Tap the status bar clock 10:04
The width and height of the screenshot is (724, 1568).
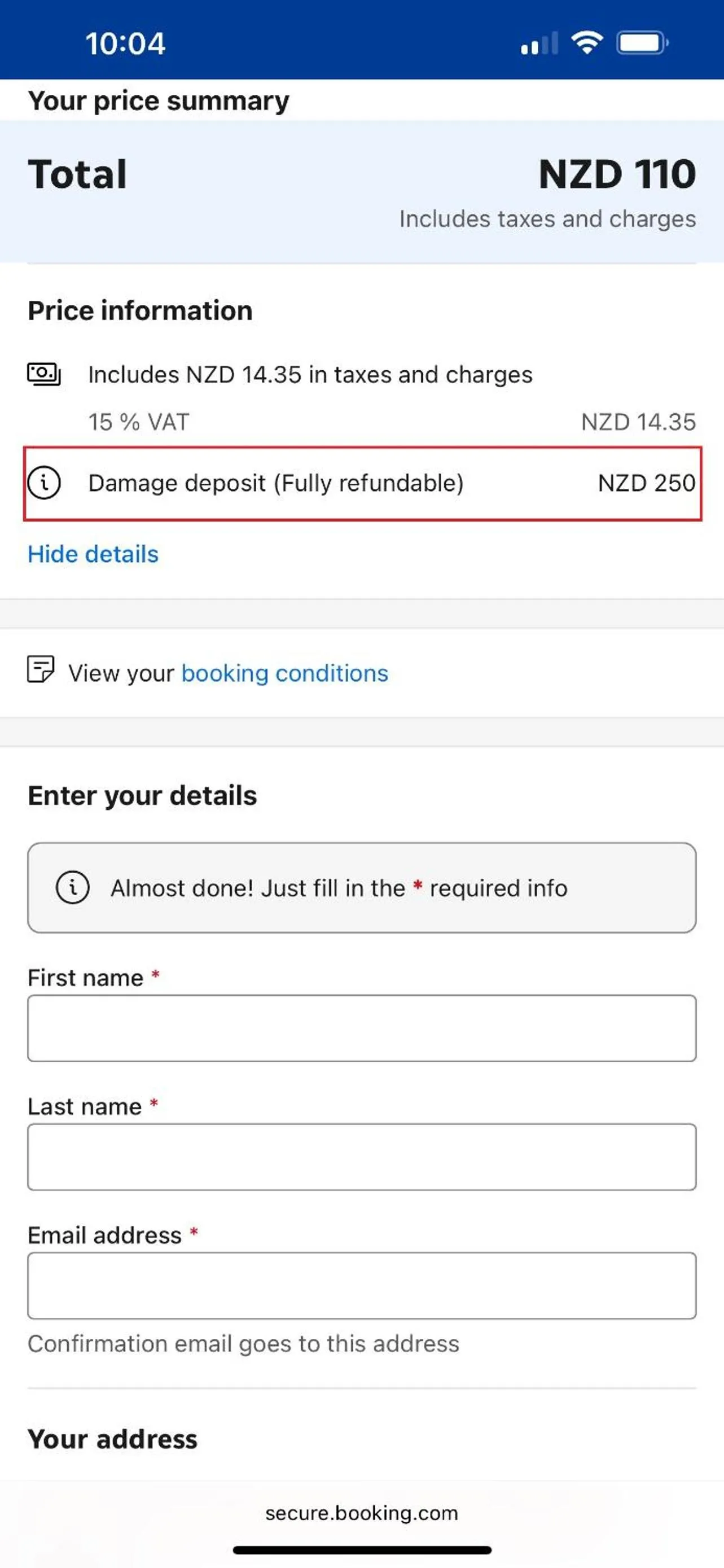[125, 44]
